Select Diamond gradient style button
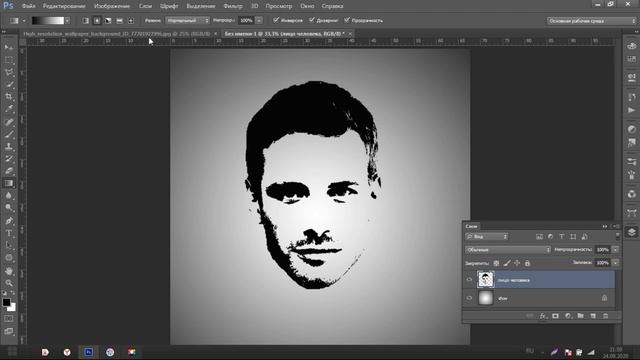This screenshot has width=640, height=360. click(131, 20)
